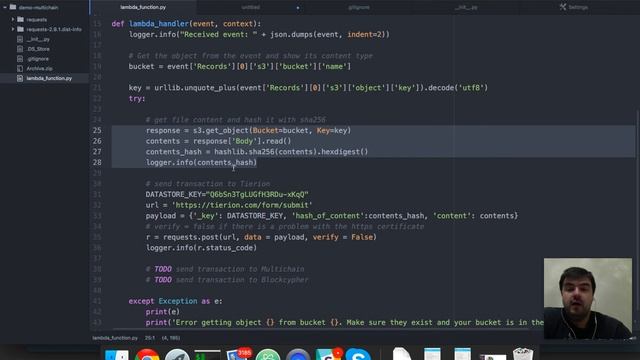640x360 pixels.
Task: Click the requests folder icon
Action: pyautogui.click(x=20, y=19)
